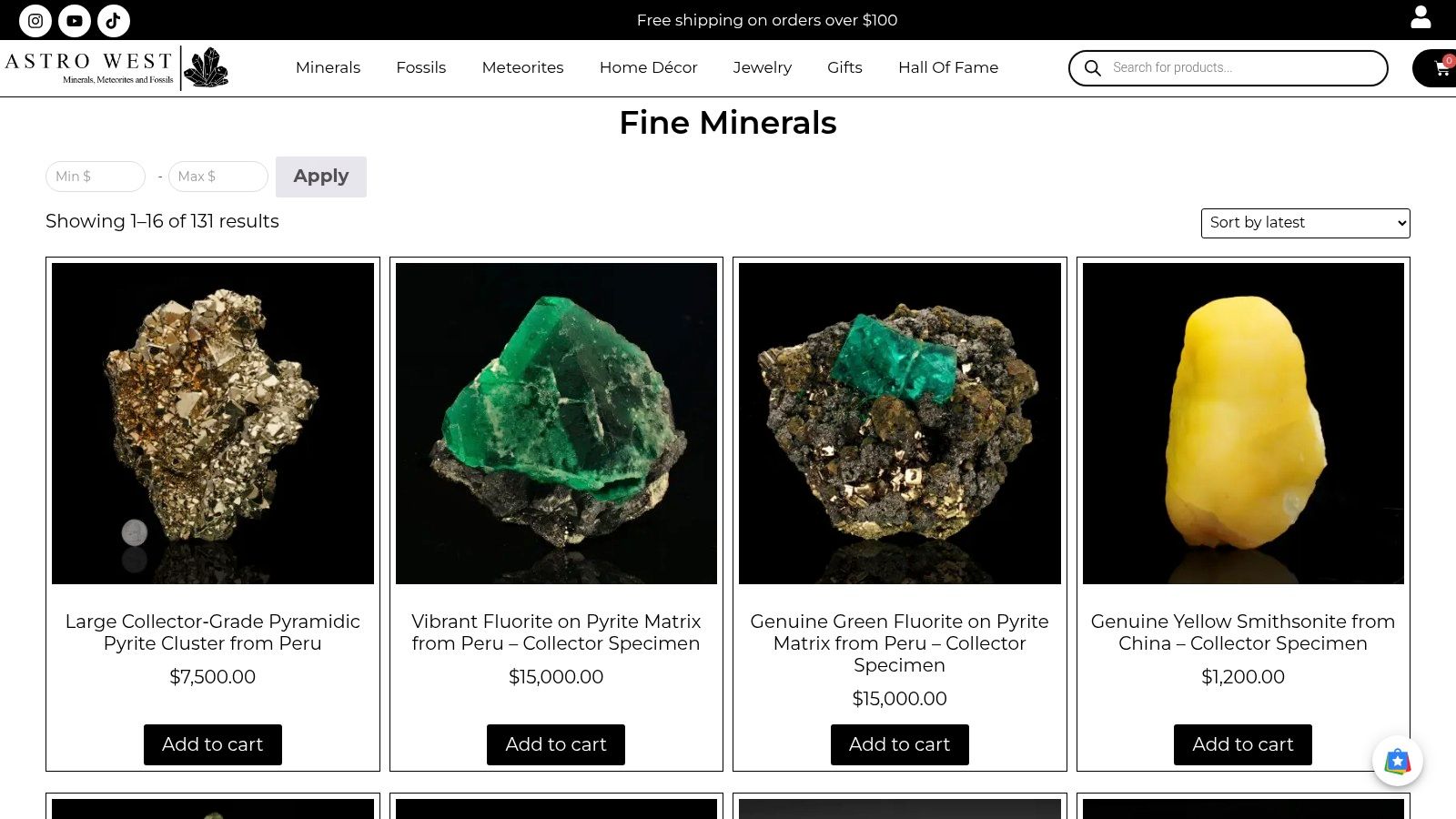This screenshot has width=1456, height=819.
Task: Click Showing 1–16 of 131 results text
Action: pyautogui.click(x=162, y=221)
